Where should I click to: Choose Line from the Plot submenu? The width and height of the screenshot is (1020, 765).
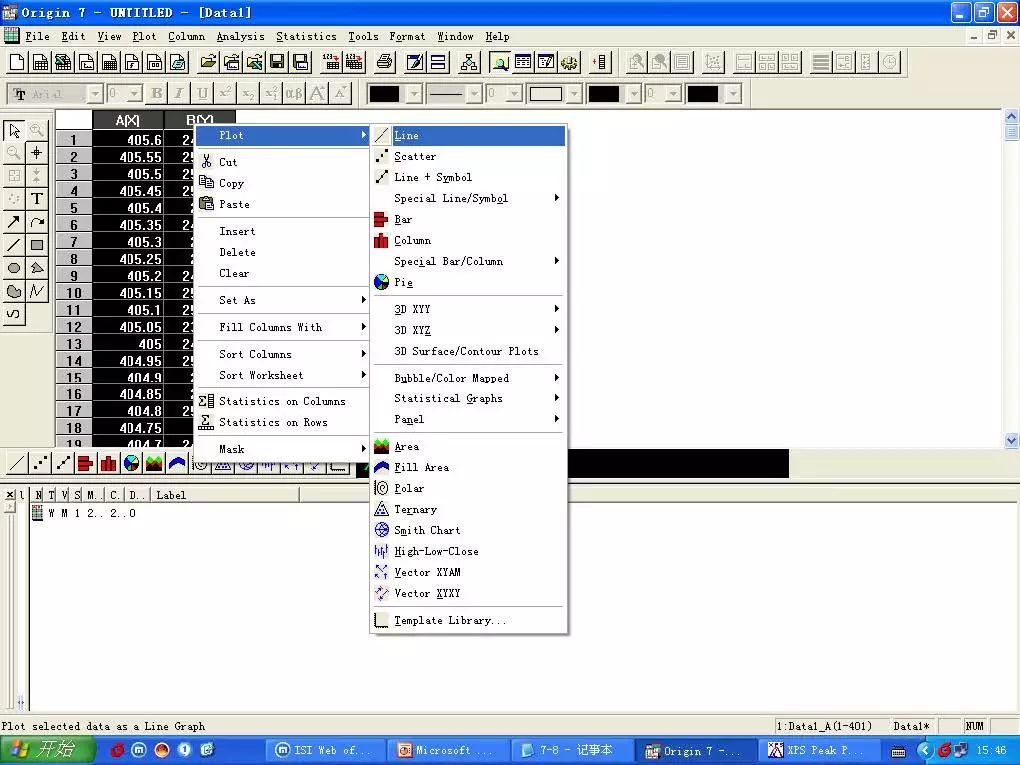click(x=468, y=135)
